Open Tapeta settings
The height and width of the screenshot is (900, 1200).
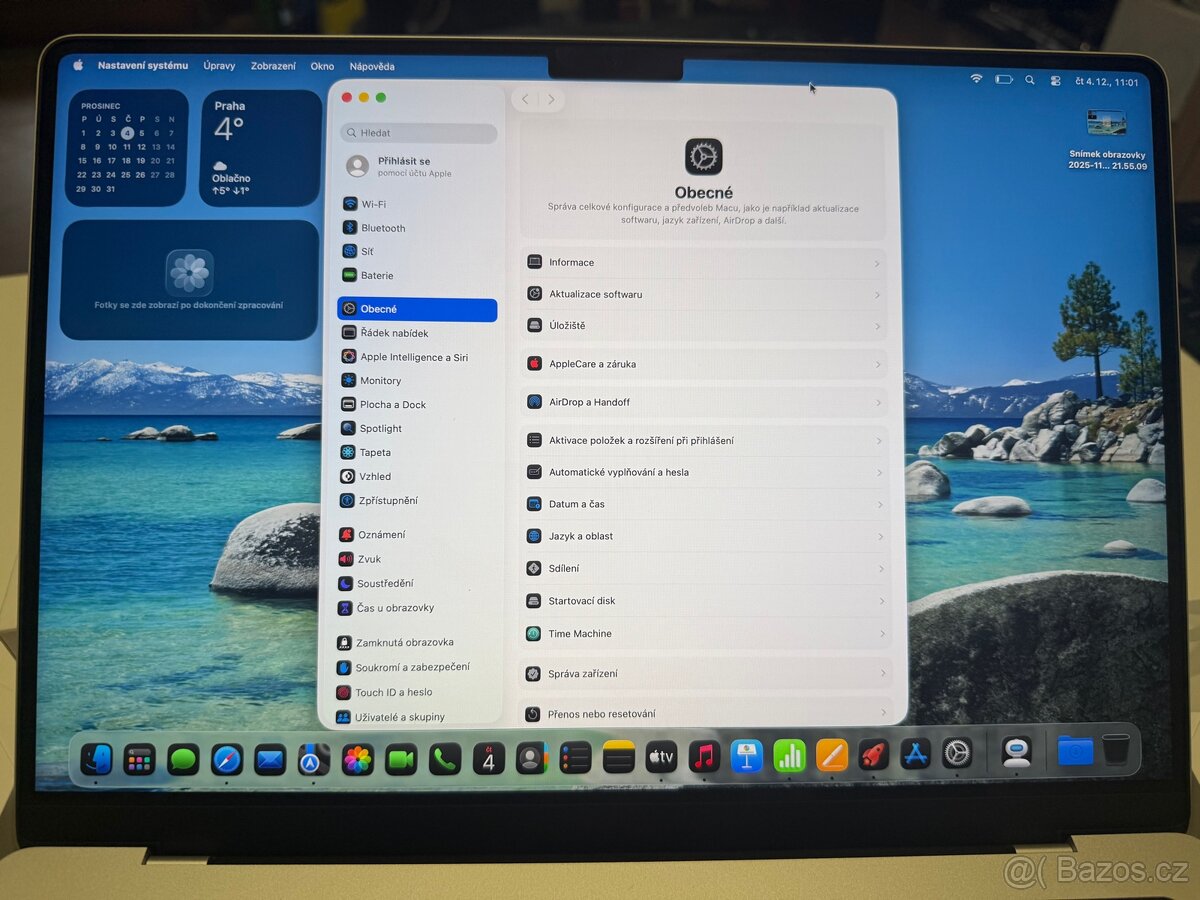(376, 452)
